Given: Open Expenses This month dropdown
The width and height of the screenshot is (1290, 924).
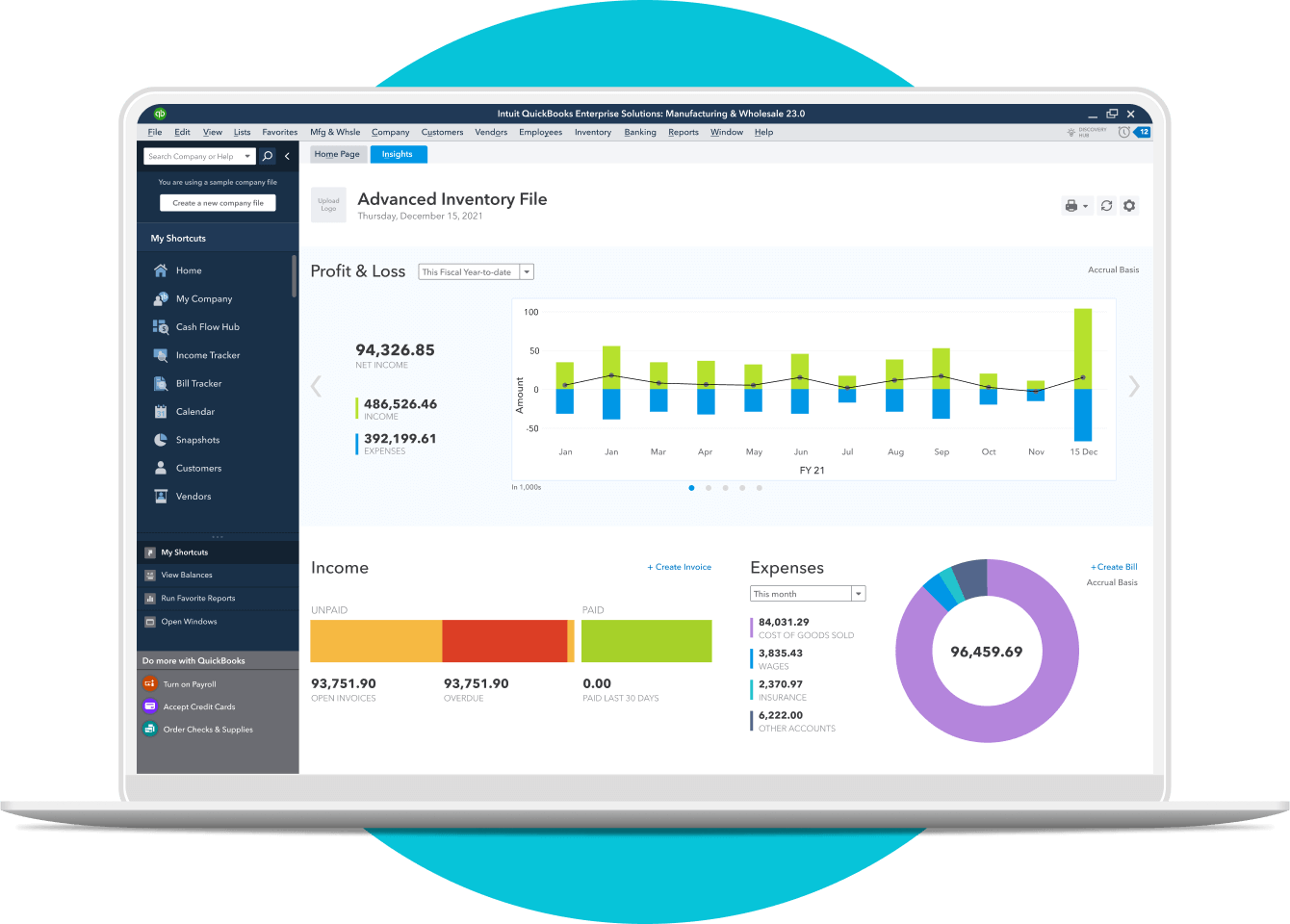Looking at the screenshot, I should coord(808,594).
